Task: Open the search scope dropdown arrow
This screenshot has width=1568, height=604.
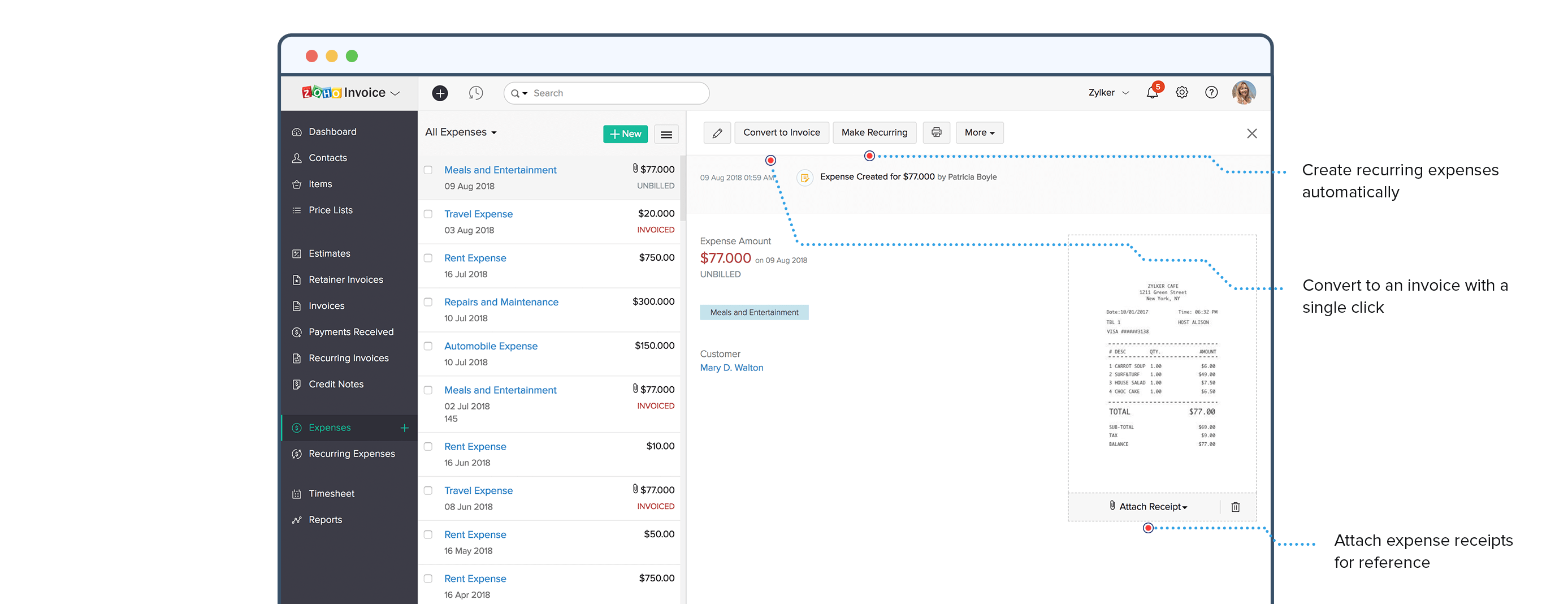Action: coord(525,94)
